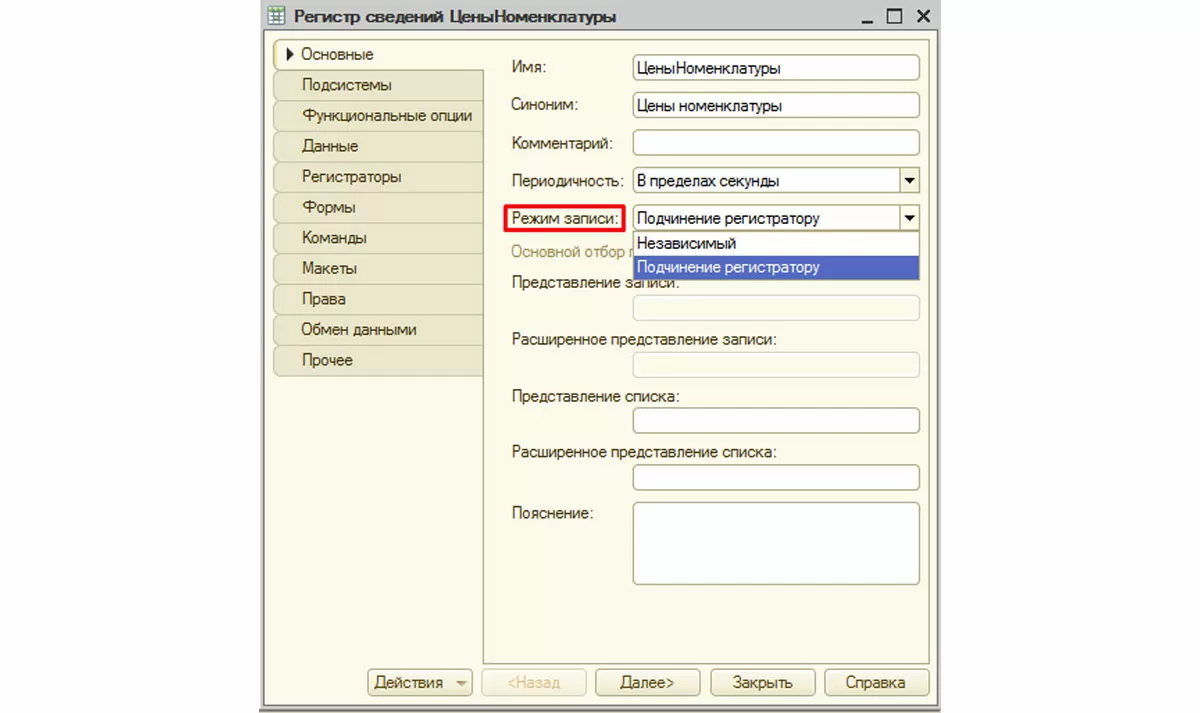Screen dimensions: 1200x713
Task: Click the Закрыть button
Action: pos(762,683)
